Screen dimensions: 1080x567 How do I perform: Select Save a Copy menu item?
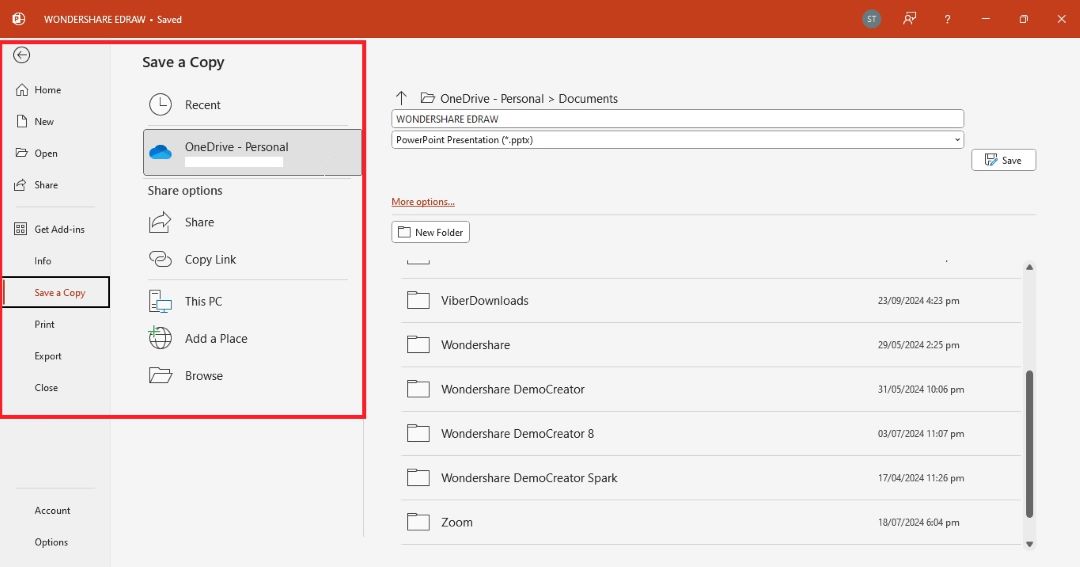[x=56, y=292]
